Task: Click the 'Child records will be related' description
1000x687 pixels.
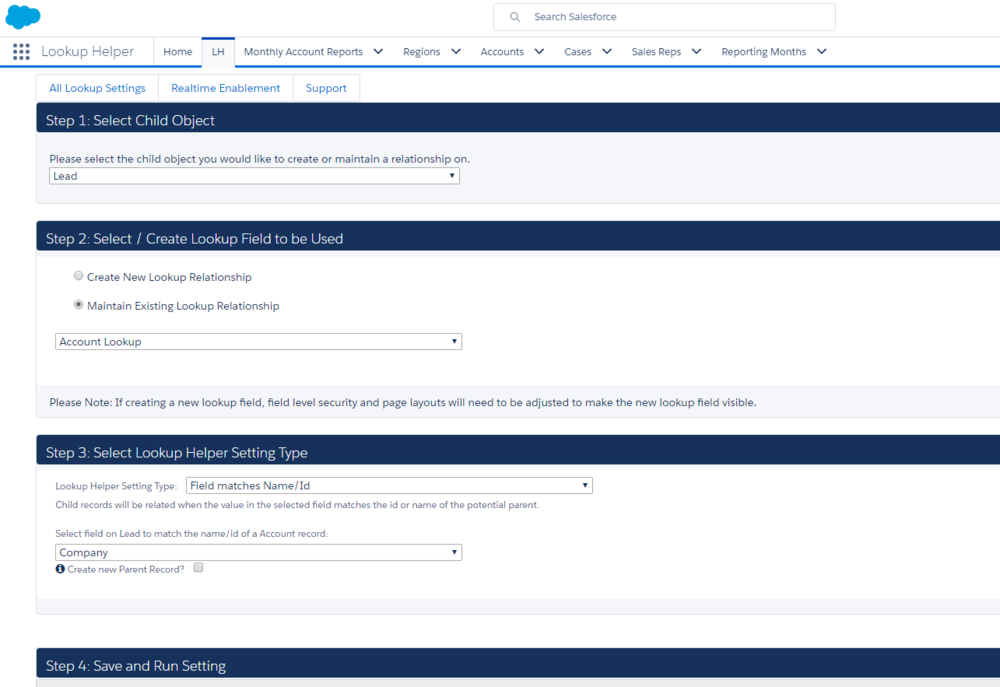Action: click(x=297, y=505)
